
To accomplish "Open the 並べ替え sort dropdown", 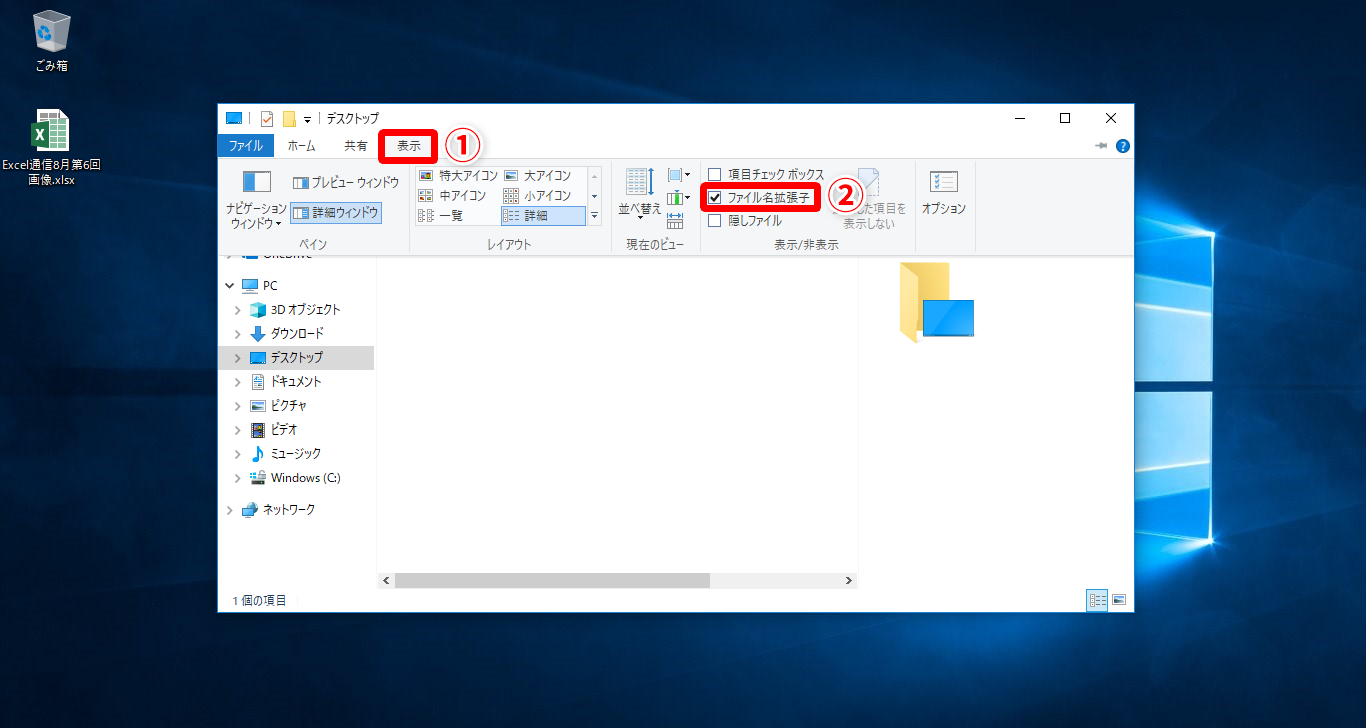I will 639,193.
